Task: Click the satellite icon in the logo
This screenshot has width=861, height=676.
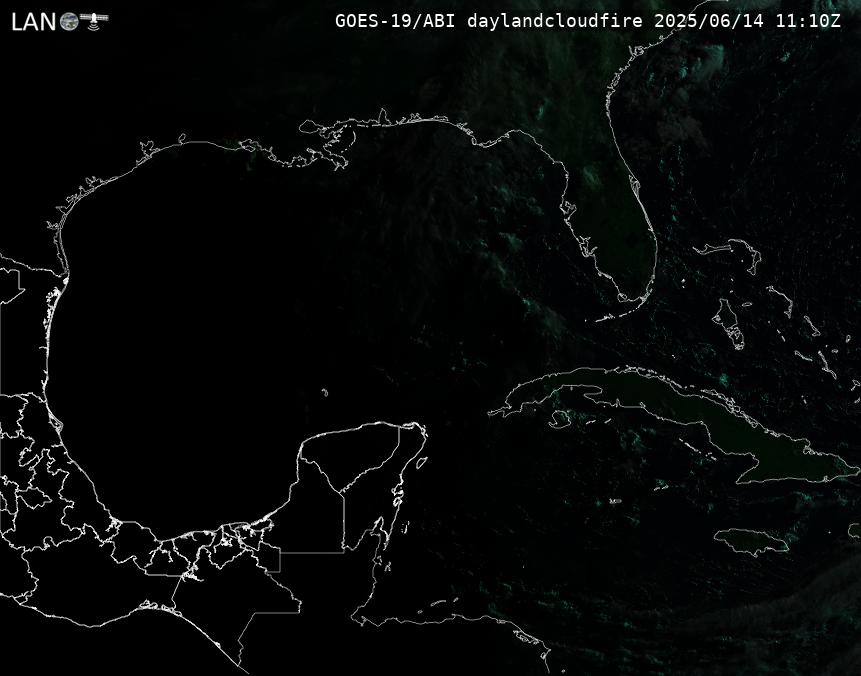Action: point(94,20)
